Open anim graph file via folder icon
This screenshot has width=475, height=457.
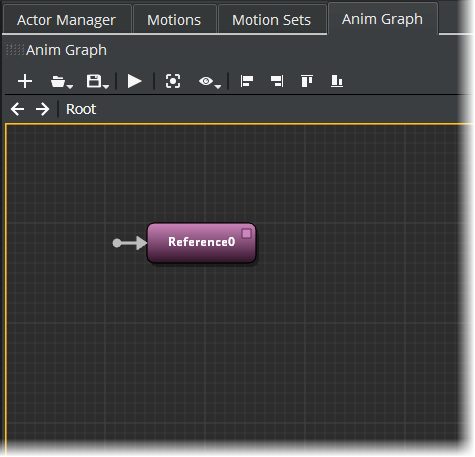point(58,81)
